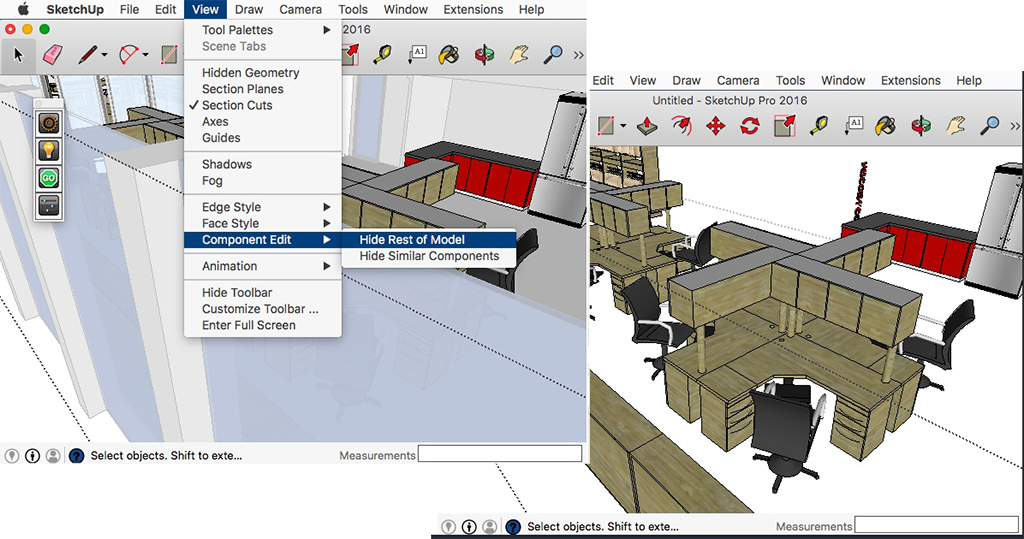The width and height of the screenshot is (1024, 539).
Task: Click the credits info icon in right status bar
Action: tap(469, 527)
